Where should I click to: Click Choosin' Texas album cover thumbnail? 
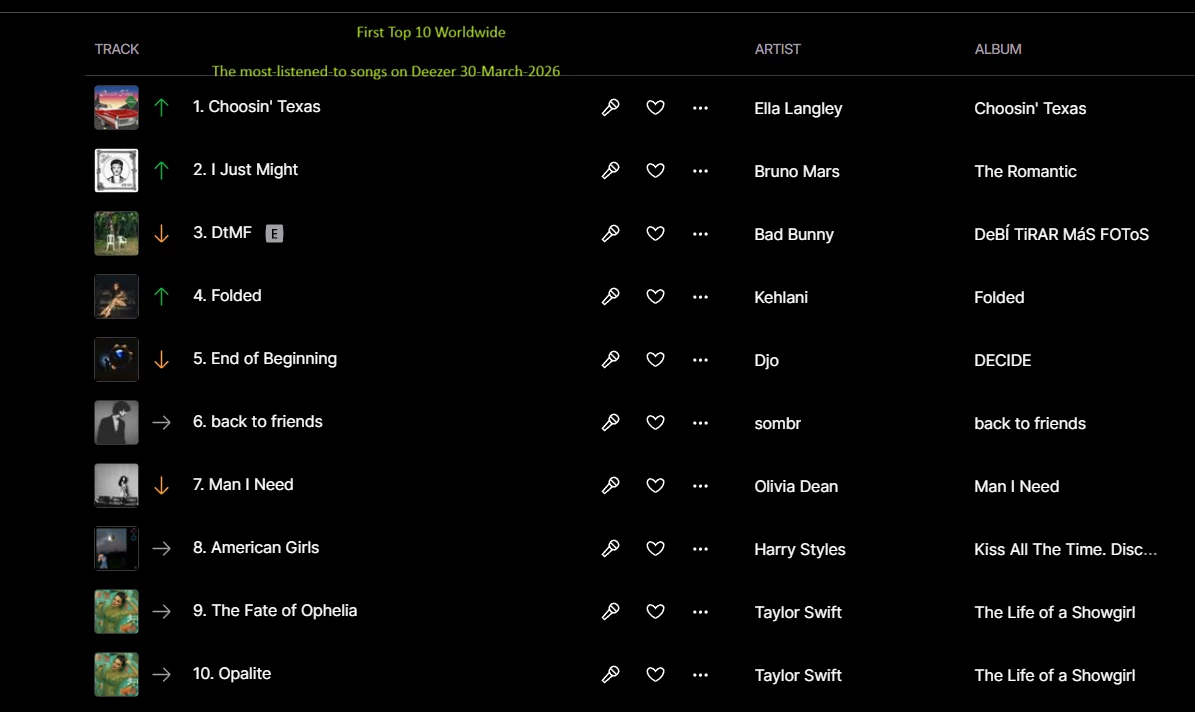(x=116, y=107)
